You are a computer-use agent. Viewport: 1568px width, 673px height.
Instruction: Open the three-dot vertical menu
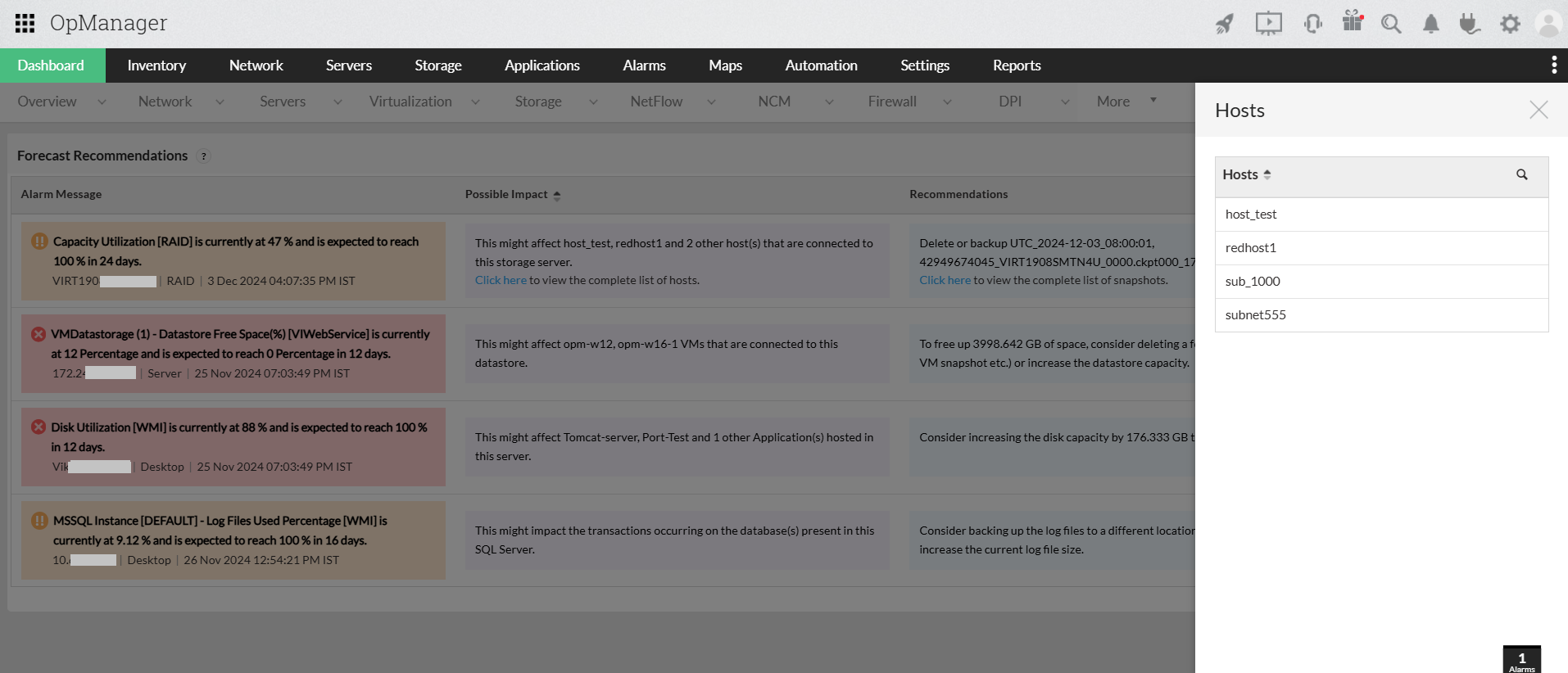[x=1553, y=65]
